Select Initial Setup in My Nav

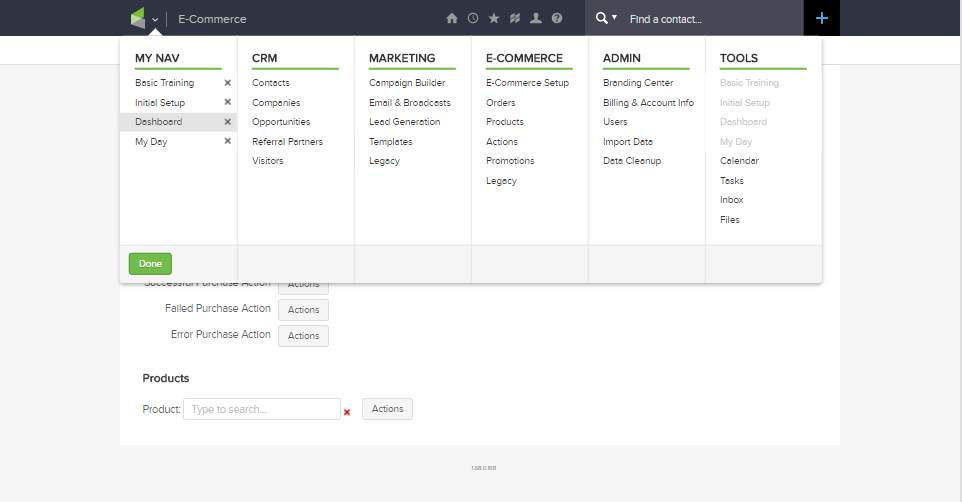160,102
